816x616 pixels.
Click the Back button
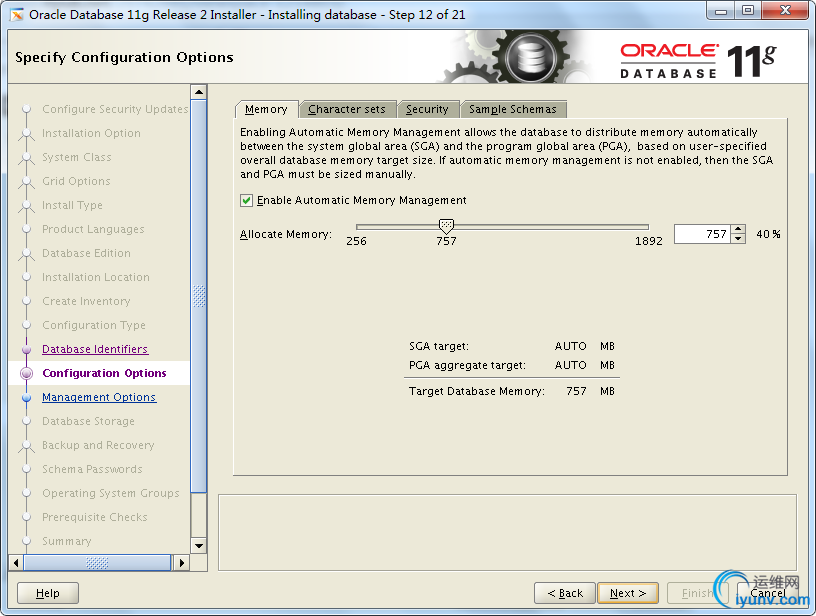(565, 593)
